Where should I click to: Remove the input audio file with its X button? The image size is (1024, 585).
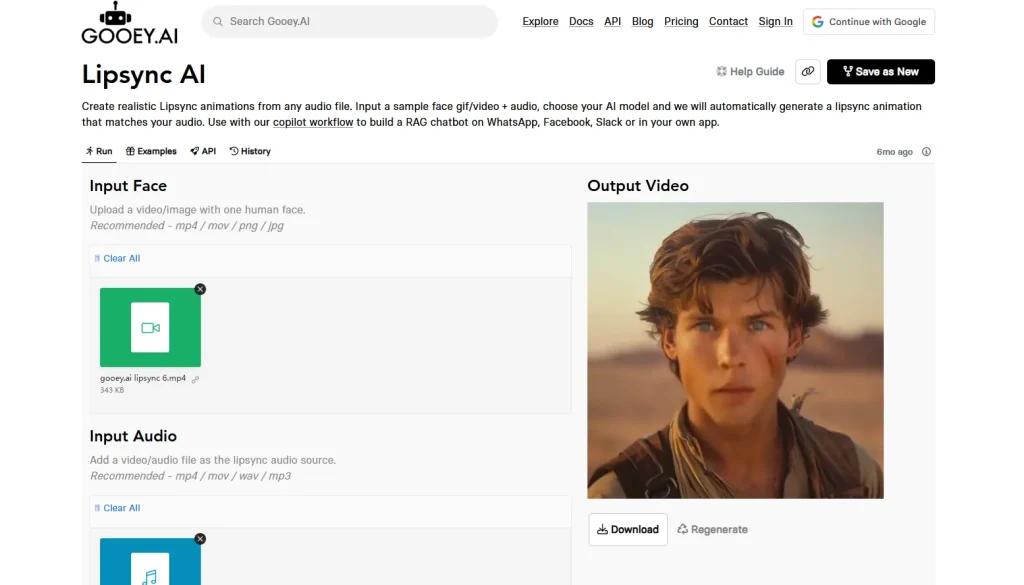(200, 538)
